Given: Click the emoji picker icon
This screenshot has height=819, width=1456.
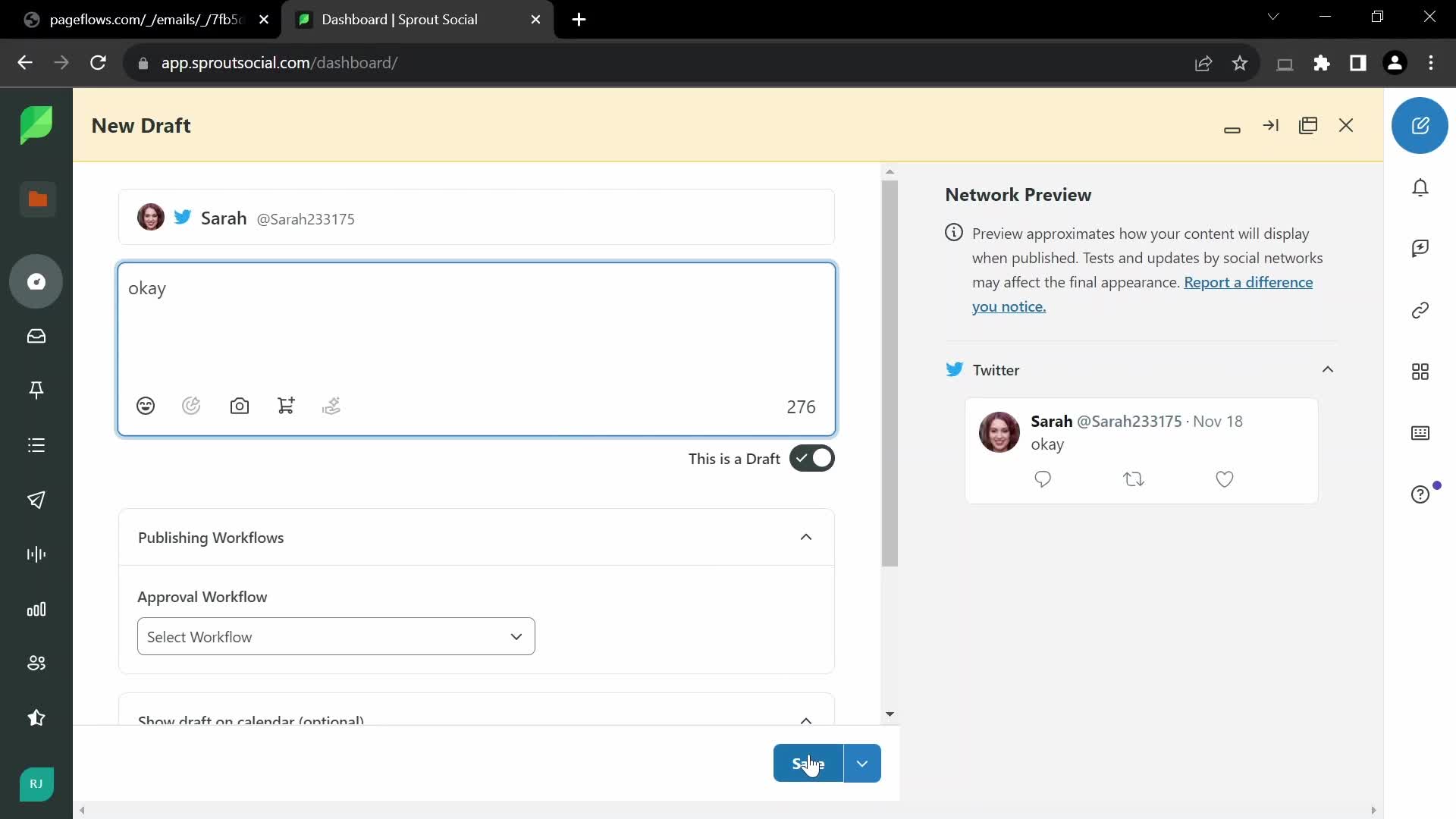Looking at the screenshot, I should click(x=145, y=405).
